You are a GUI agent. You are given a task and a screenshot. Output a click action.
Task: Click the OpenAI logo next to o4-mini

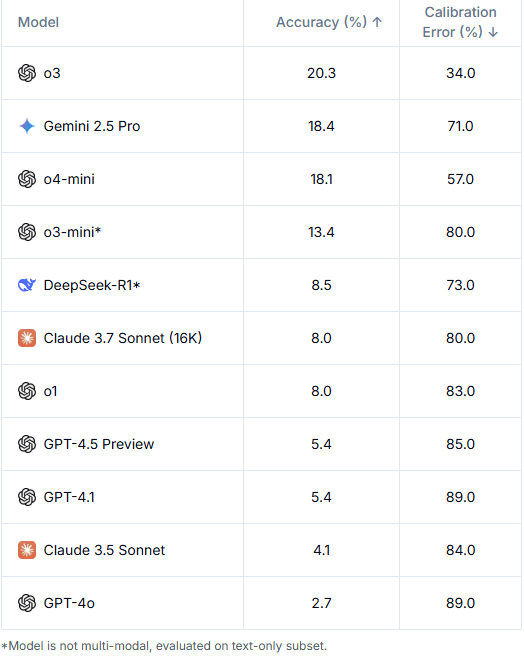click(x=27, y=179)
